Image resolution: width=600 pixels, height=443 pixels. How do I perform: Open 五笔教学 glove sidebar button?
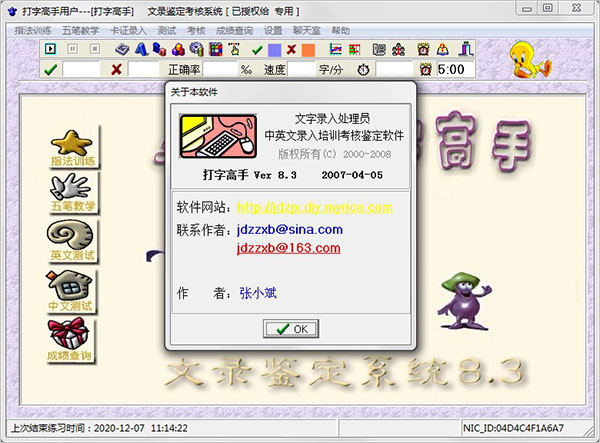73,193
